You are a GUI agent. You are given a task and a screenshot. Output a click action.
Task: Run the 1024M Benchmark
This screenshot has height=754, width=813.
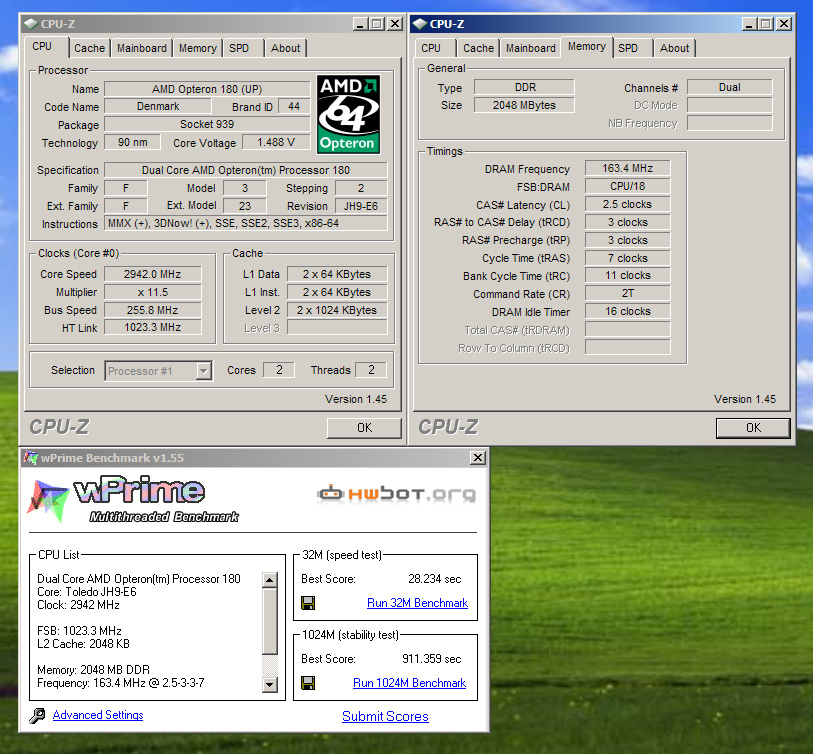[x=410, y=682]
